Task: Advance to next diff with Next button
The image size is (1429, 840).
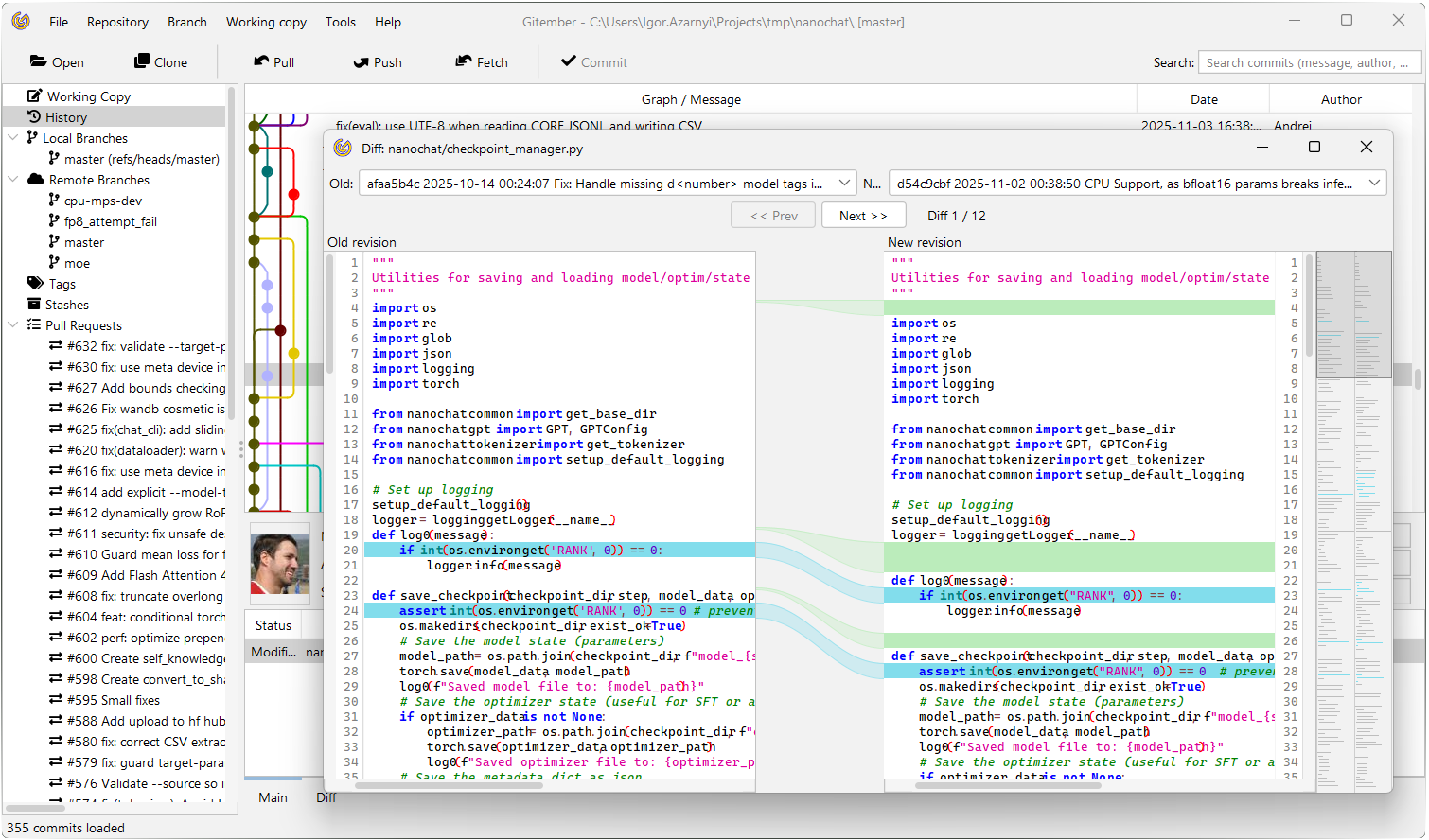Action: 862,215
